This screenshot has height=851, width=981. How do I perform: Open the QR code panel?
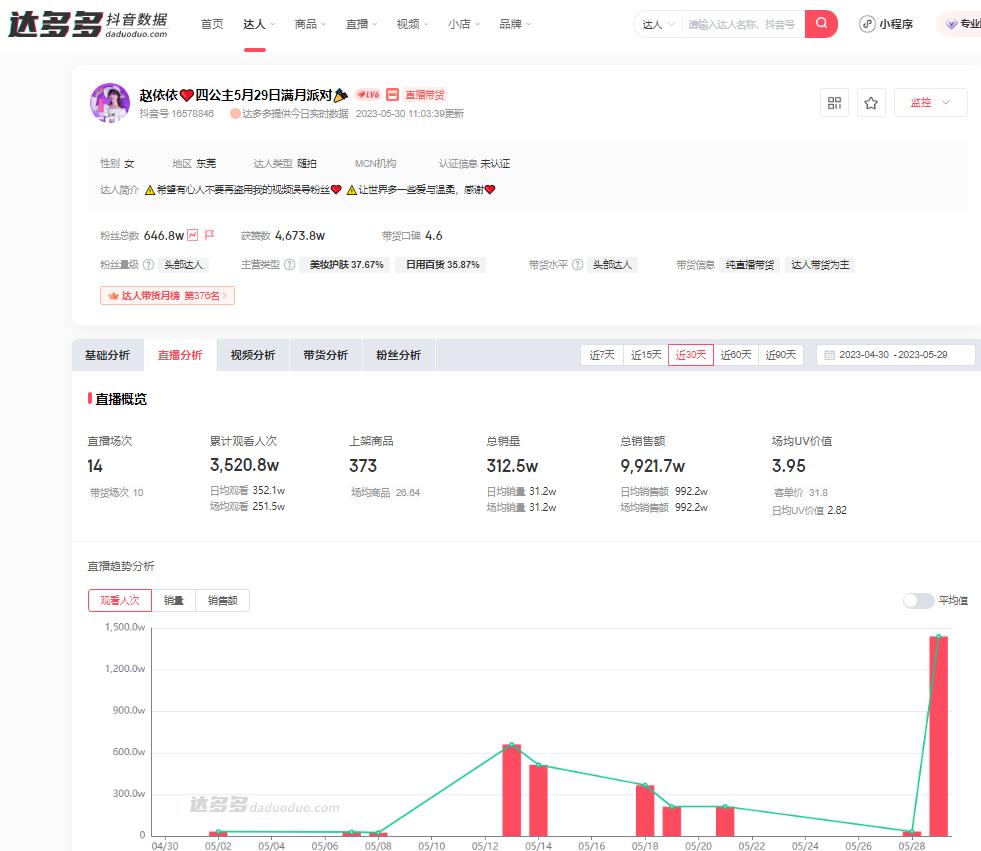pos(834,103)
